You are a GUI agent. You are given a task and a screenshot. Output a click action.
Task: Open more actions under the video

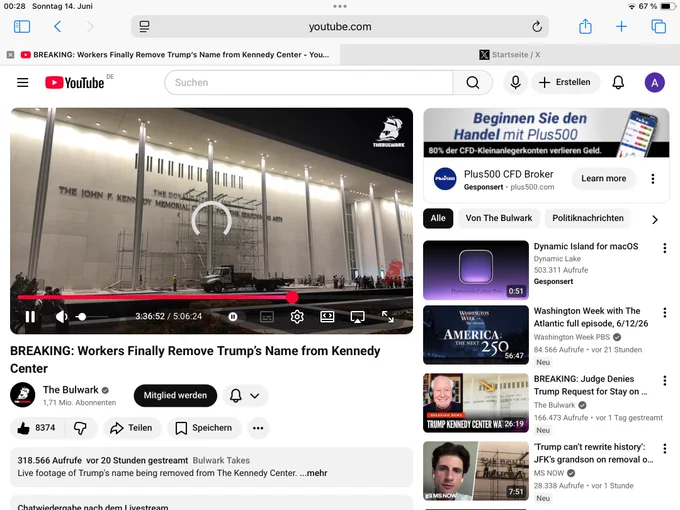[x=258, y=428]
